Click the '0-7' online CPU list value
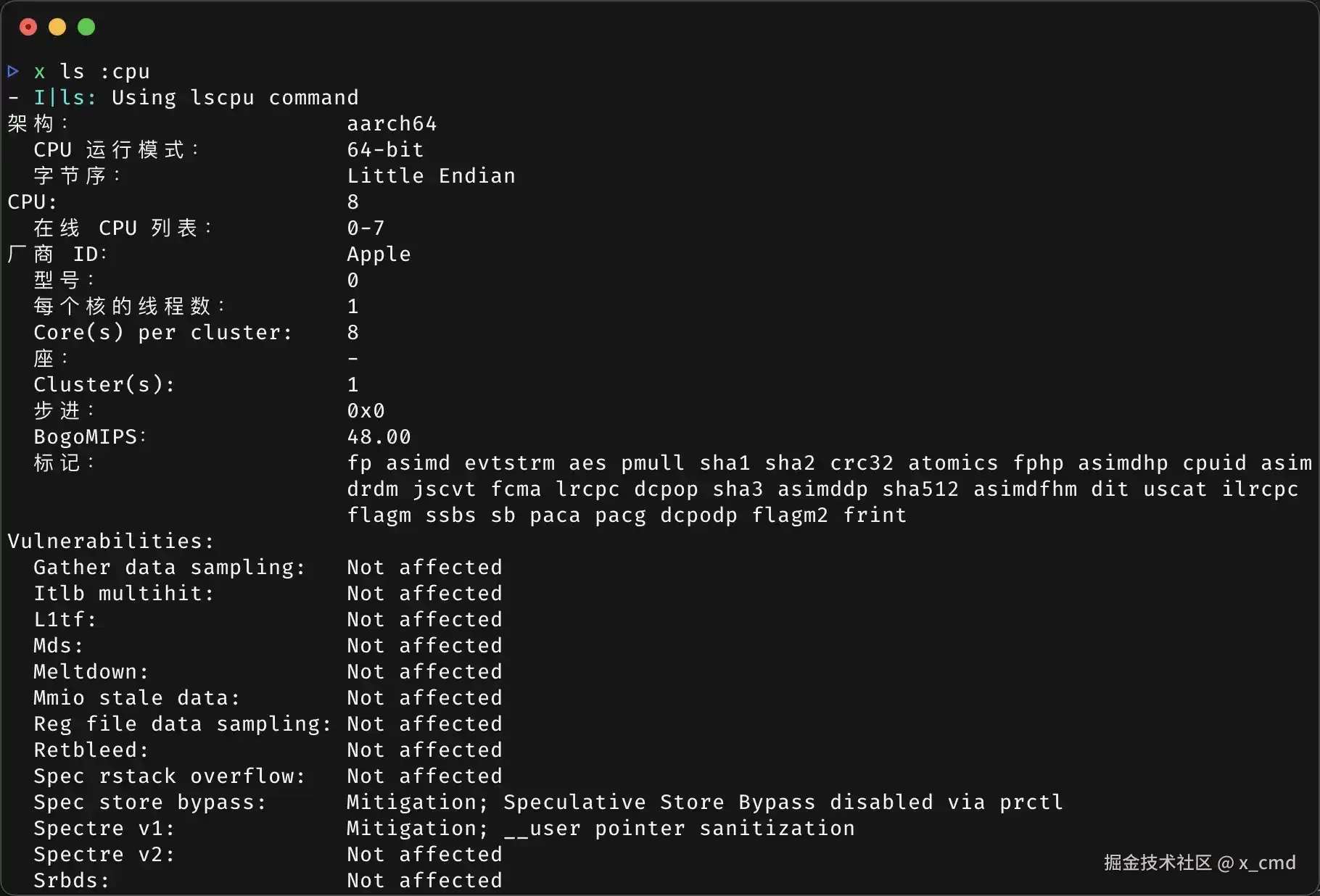 point(366,228)
